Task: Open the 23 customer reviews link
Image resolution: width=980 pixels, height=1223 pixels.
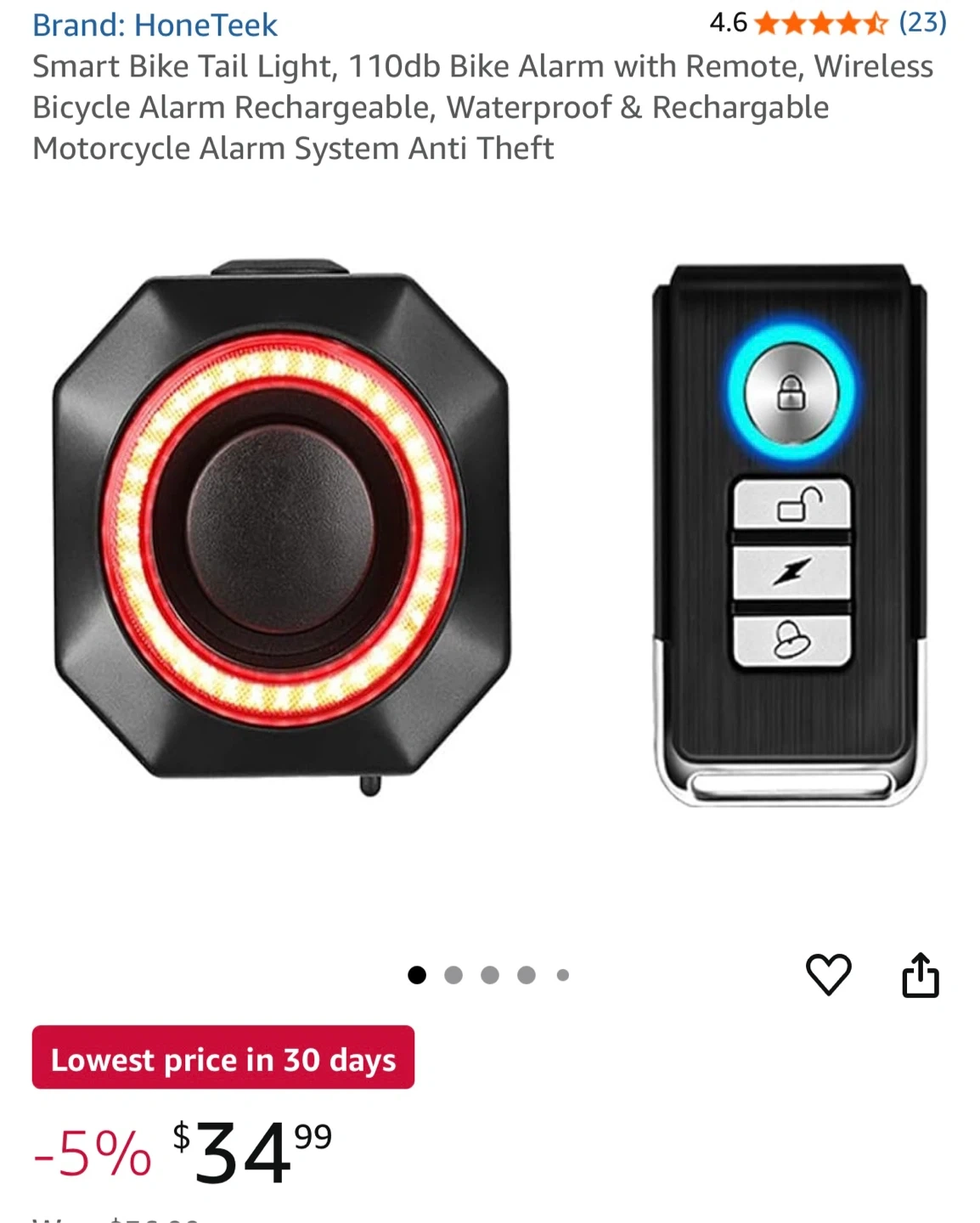Action: click(x=923, y=22)
